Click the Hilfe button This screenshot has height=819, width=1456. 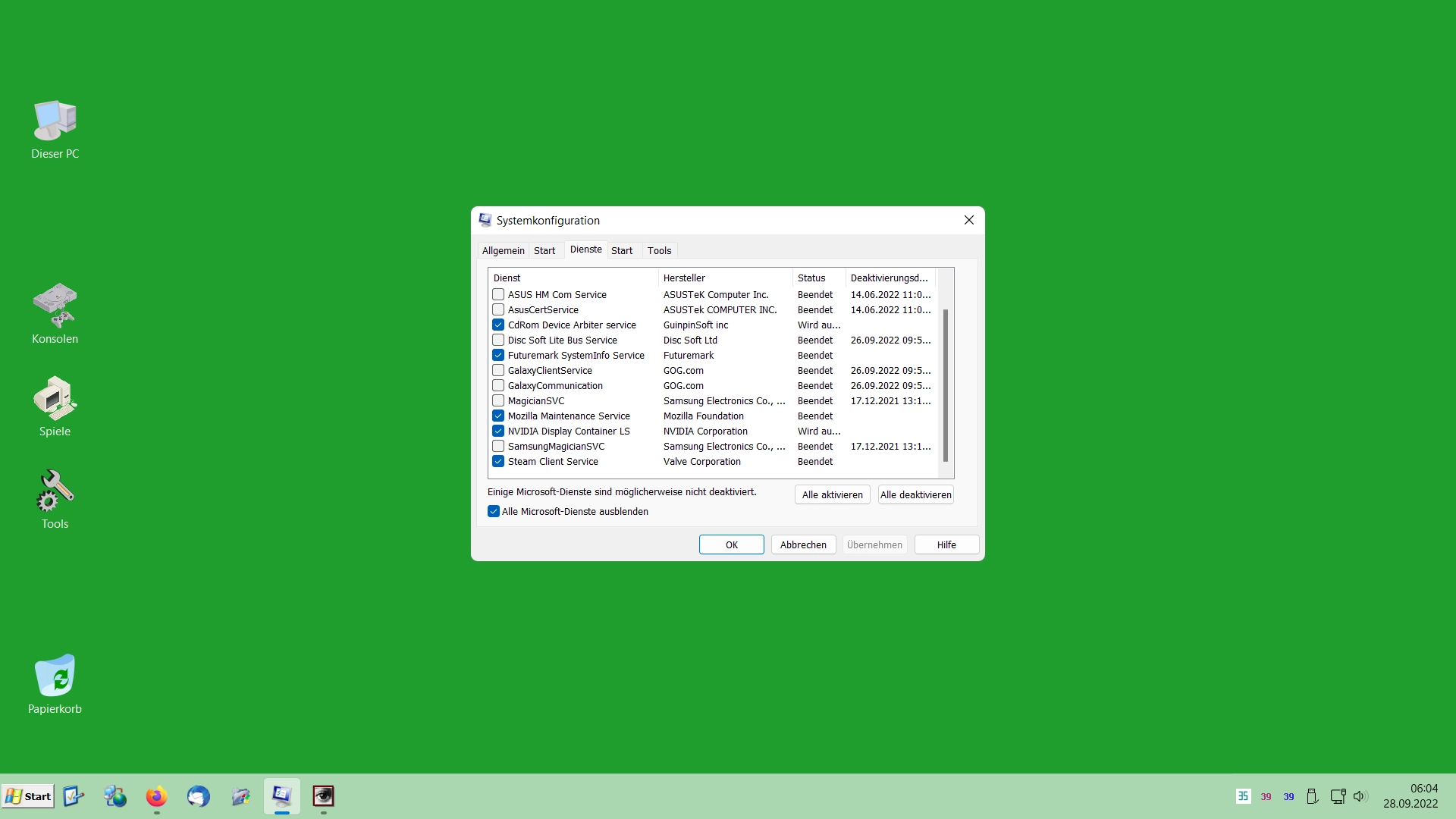click(x=946, y=545)
